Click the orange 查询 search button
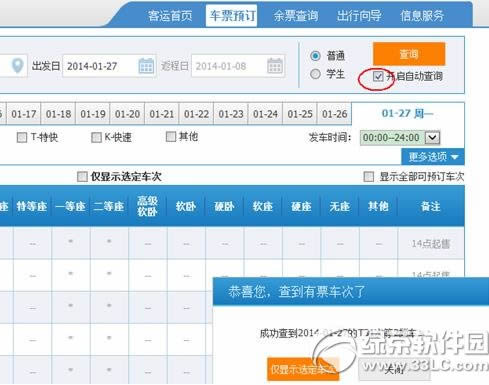Image resolution: width=489 pixels, height=385 pixels. (x=409, y=54)
